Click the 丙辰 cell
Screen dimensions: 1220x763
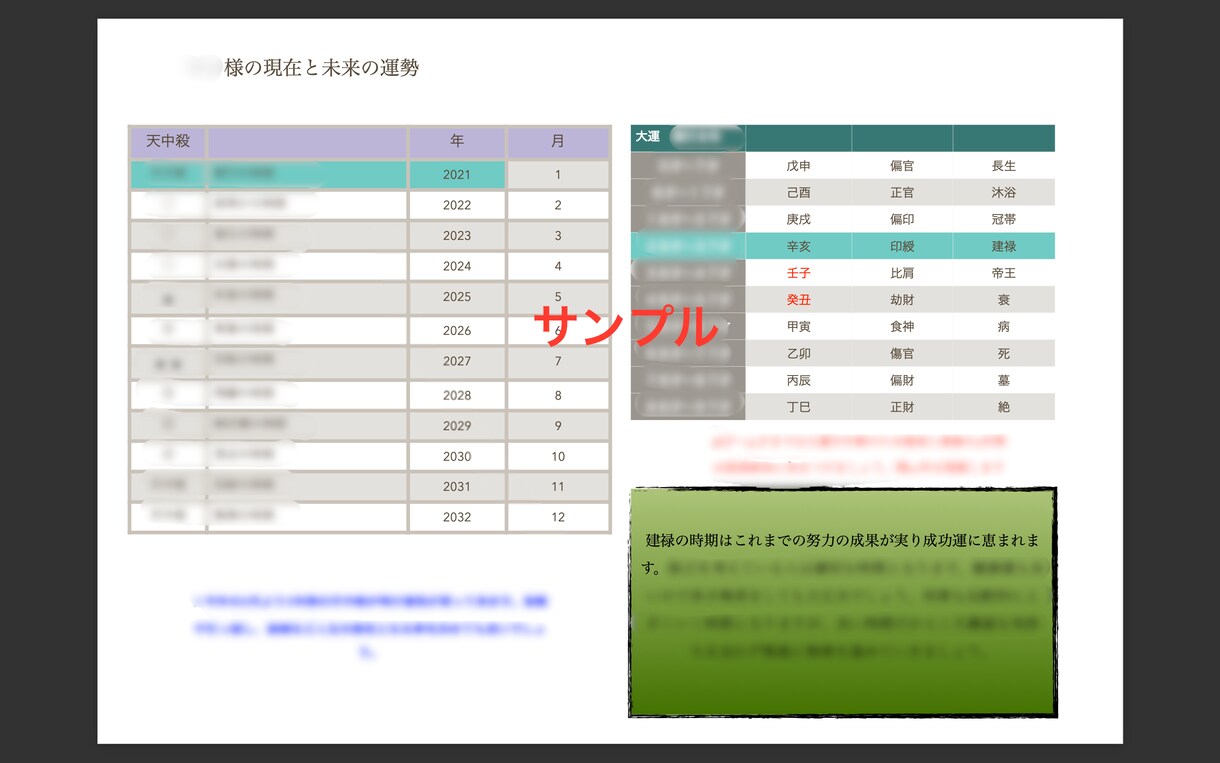(799, 380)
